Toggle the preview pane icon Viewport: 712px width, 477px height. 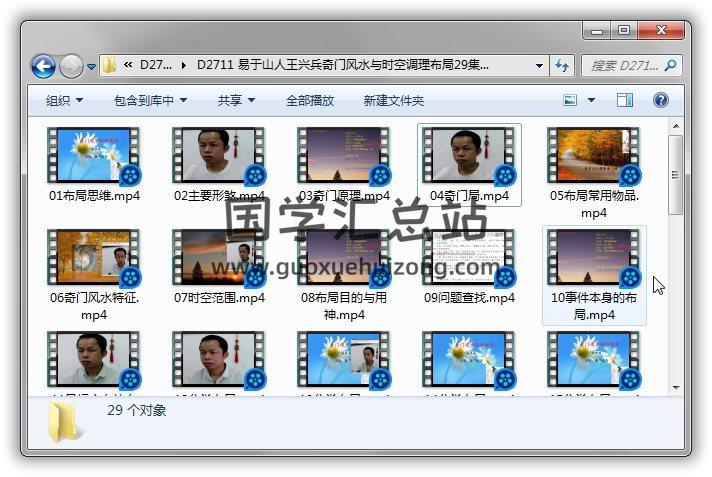click(x=625, y=100)
